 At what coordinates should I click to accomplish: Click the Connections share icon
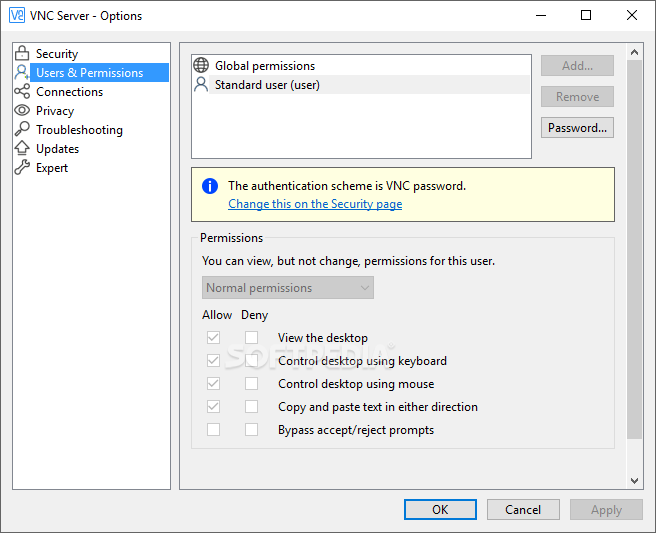[22, 91]
